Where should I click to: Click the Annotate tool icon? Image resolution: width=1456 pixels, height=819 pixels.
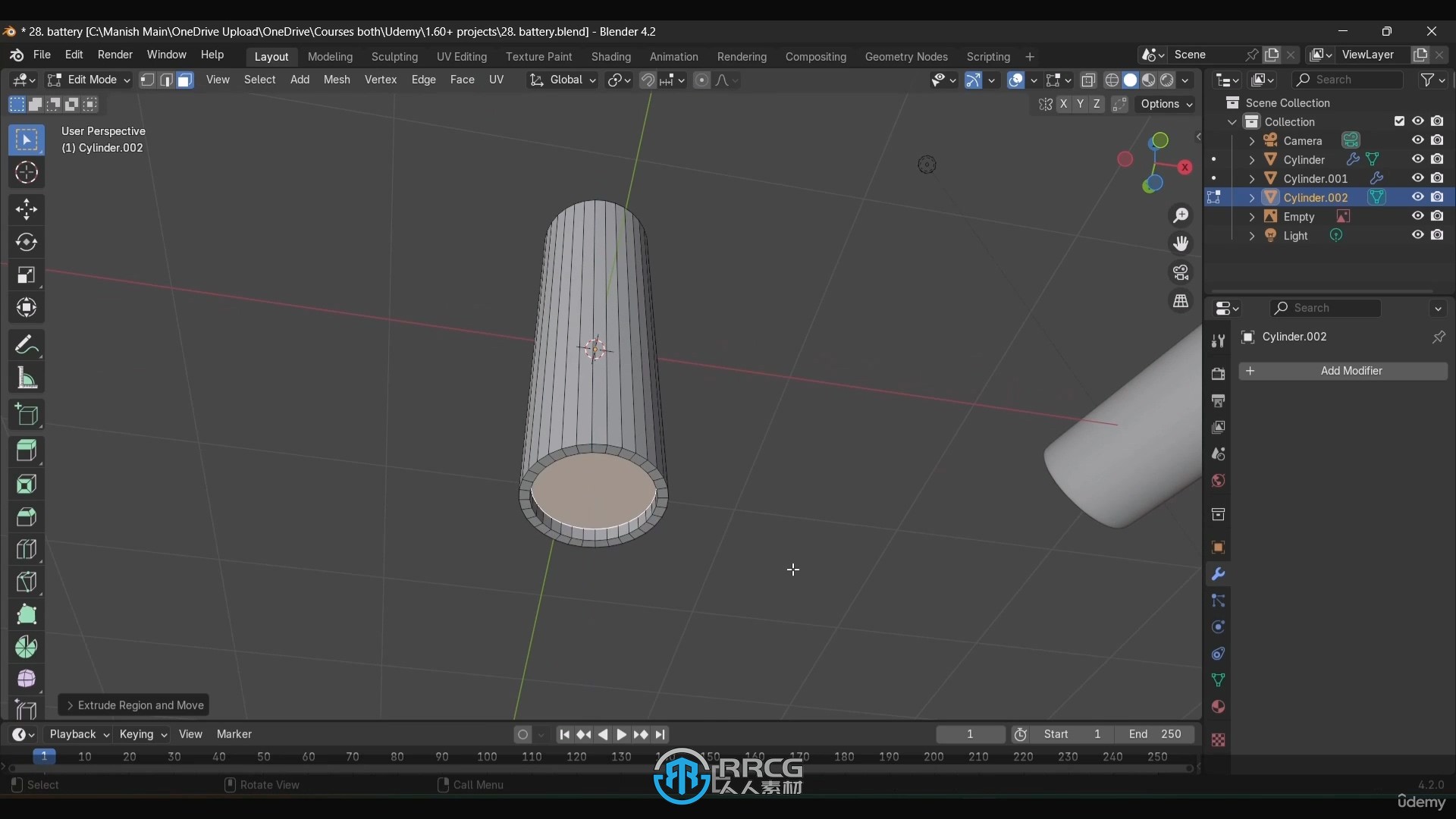click(26, 345)
